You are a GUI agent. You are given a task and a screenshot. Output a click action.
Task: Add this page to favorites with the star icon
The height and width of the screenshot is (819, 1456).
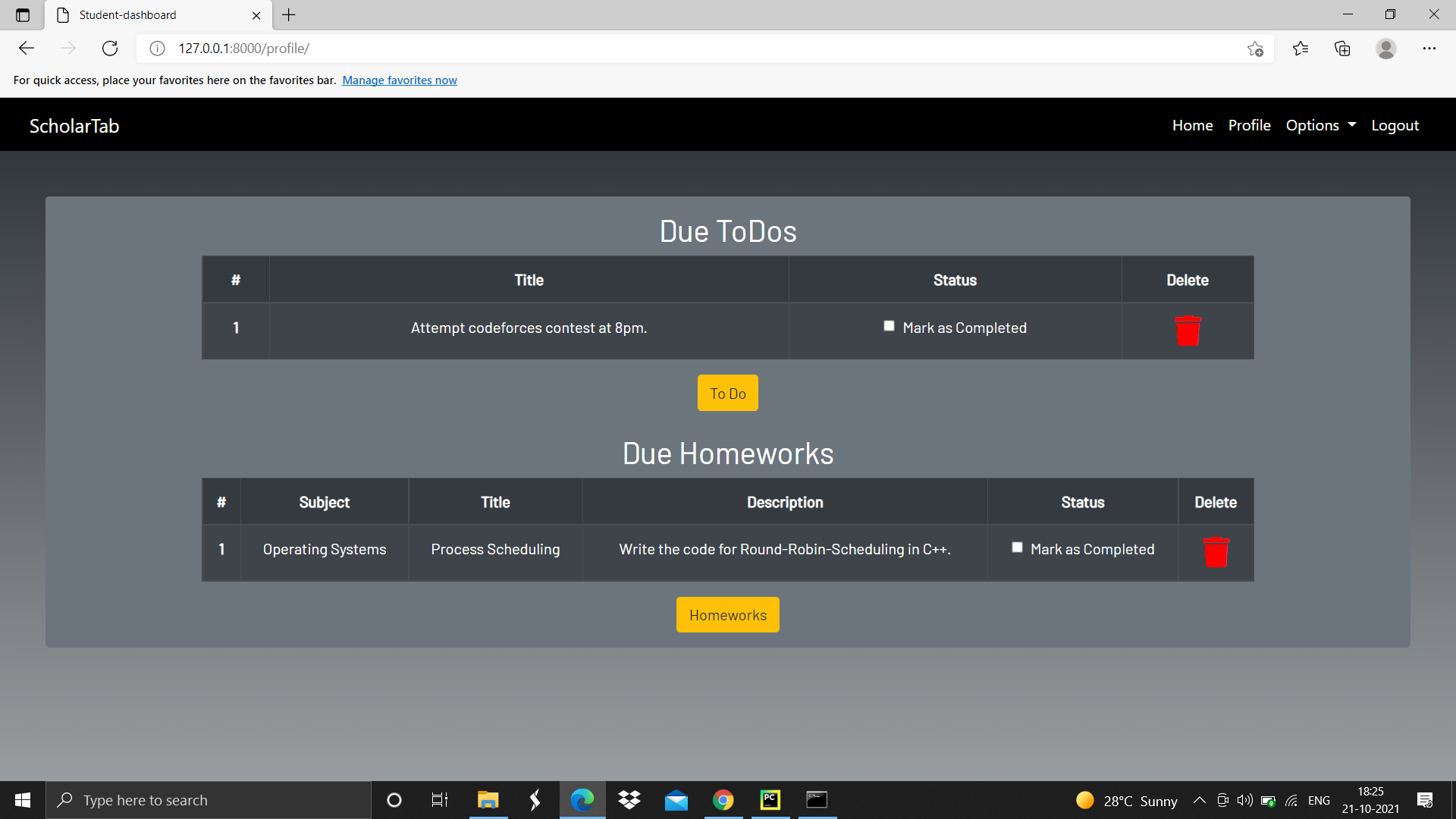1255,49
